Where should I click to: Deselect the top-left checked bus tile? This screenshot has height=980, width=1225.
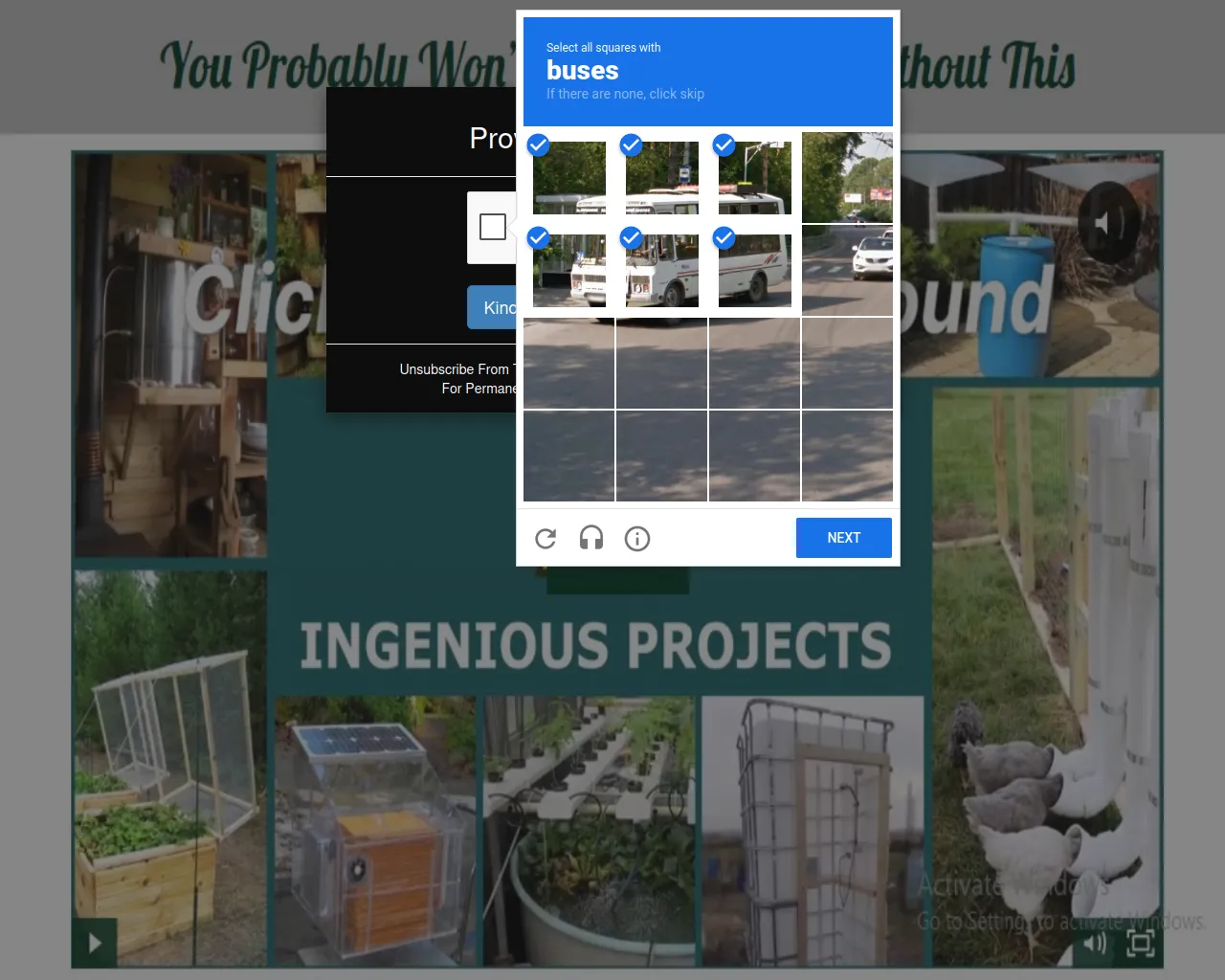click(x=569, y=178)
